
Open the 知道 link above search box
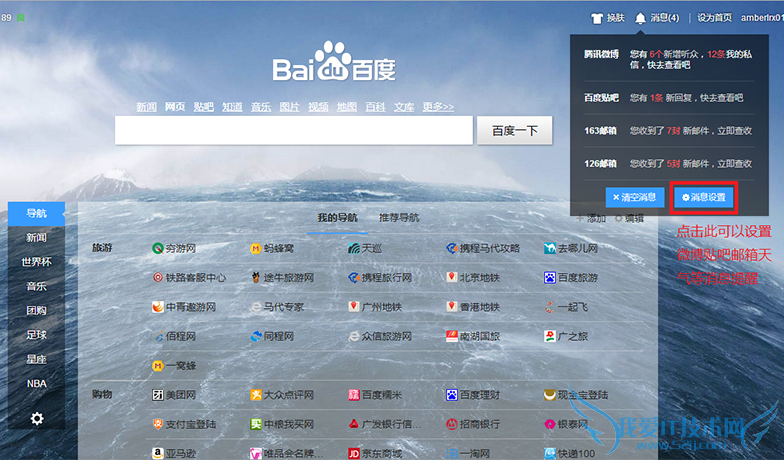point(232,106)
